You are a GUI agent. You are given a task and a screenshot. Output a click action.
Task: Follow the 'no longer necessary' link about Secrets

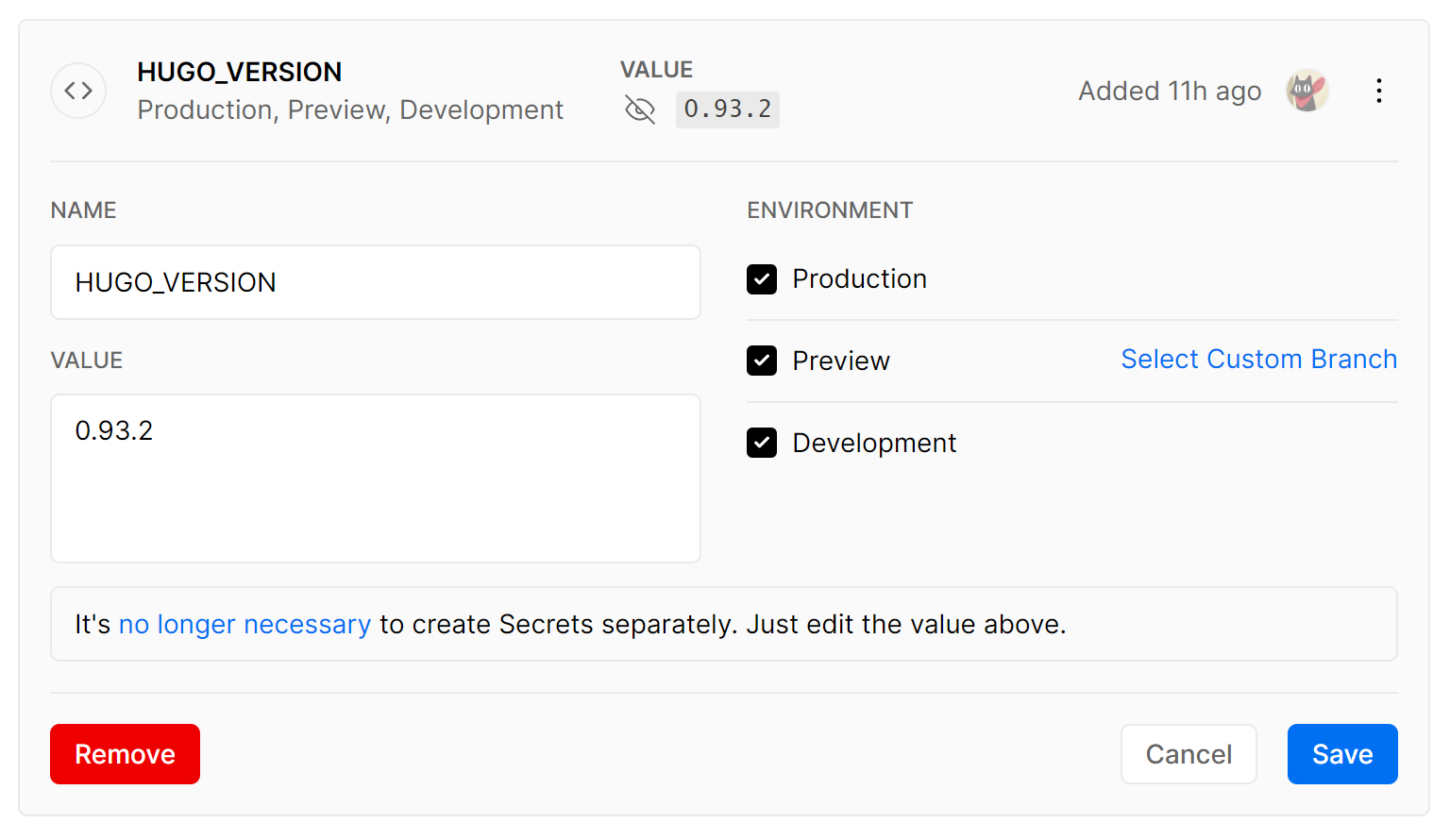(x=244, y=624)
